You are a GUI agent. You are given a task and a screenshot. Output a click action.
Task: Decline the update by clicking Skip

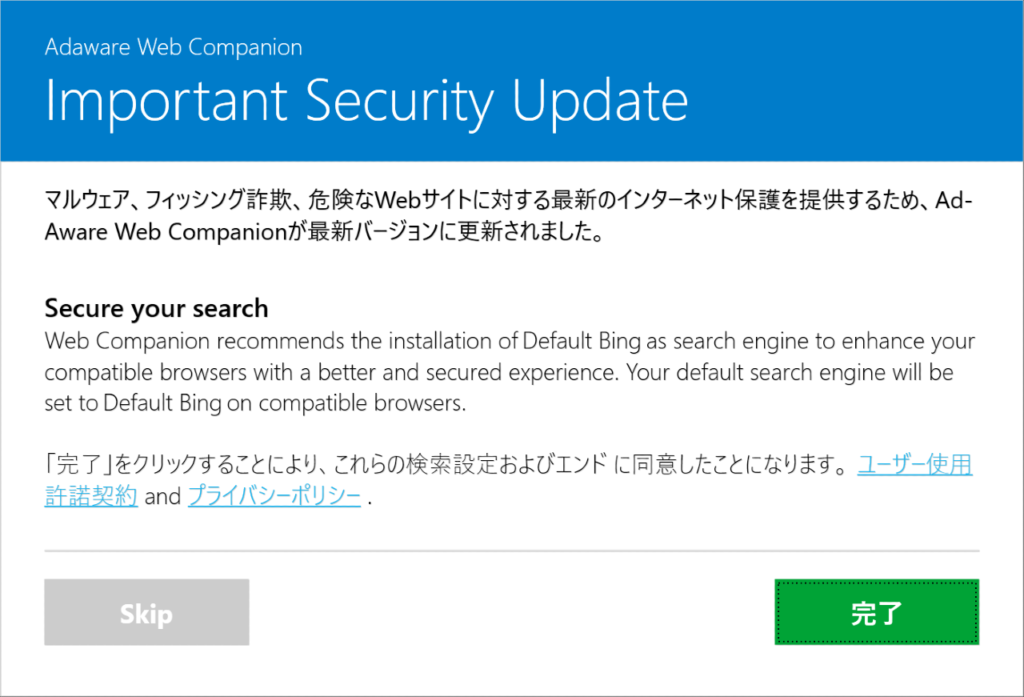coord(146,612)
